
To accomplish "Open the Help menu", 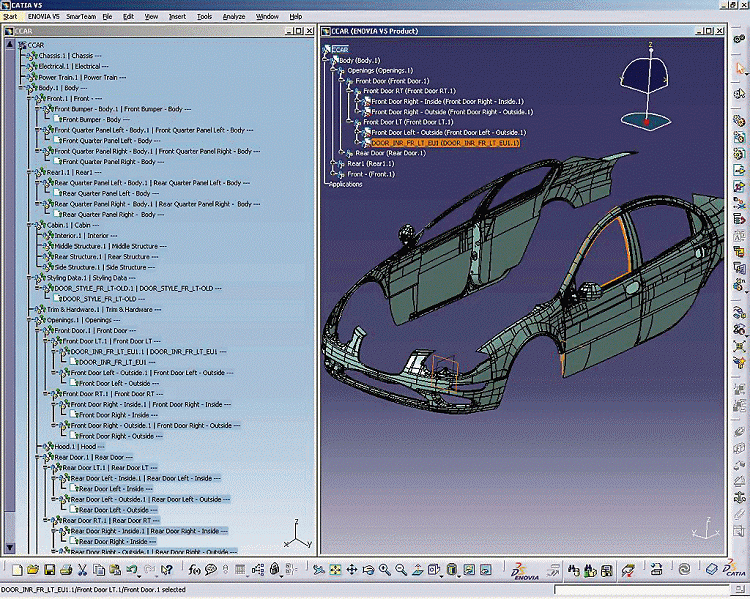I will coord(296,16).
